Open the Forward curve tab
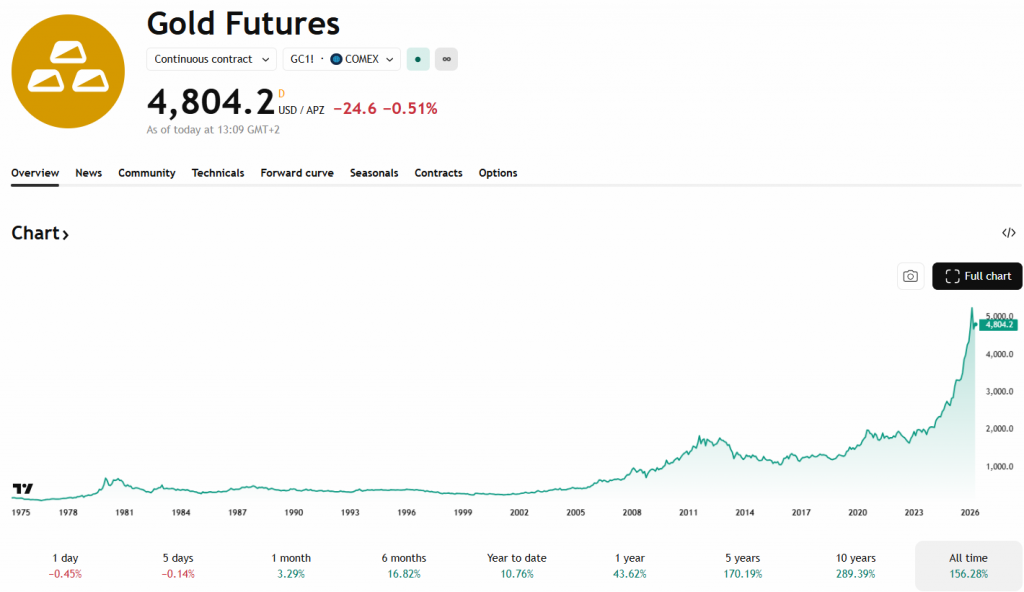1024x592 pixels. [x=297, y=173]
